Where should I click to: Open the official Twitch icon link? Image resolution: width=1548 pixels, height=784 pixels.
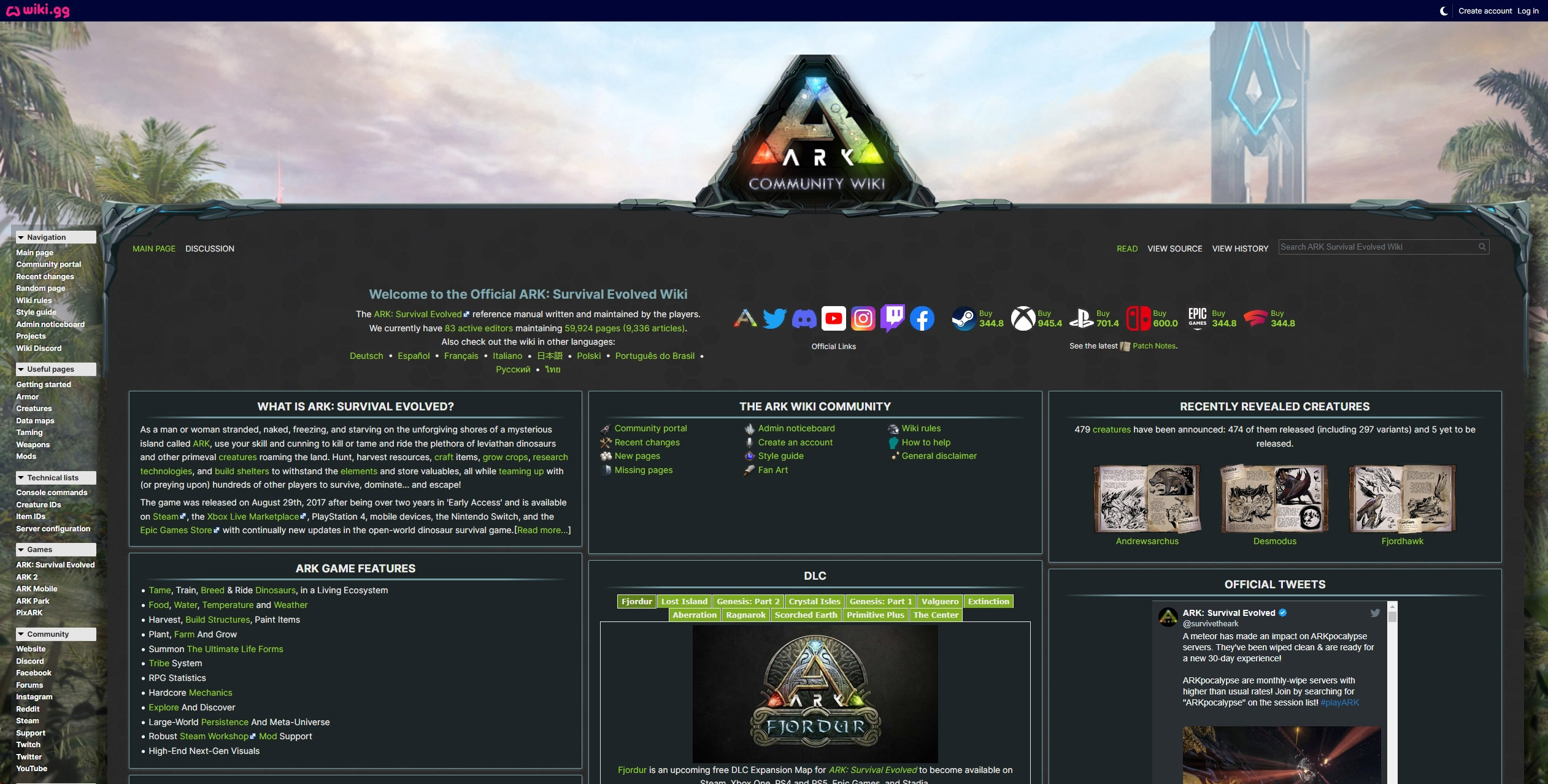pos(892,318)
